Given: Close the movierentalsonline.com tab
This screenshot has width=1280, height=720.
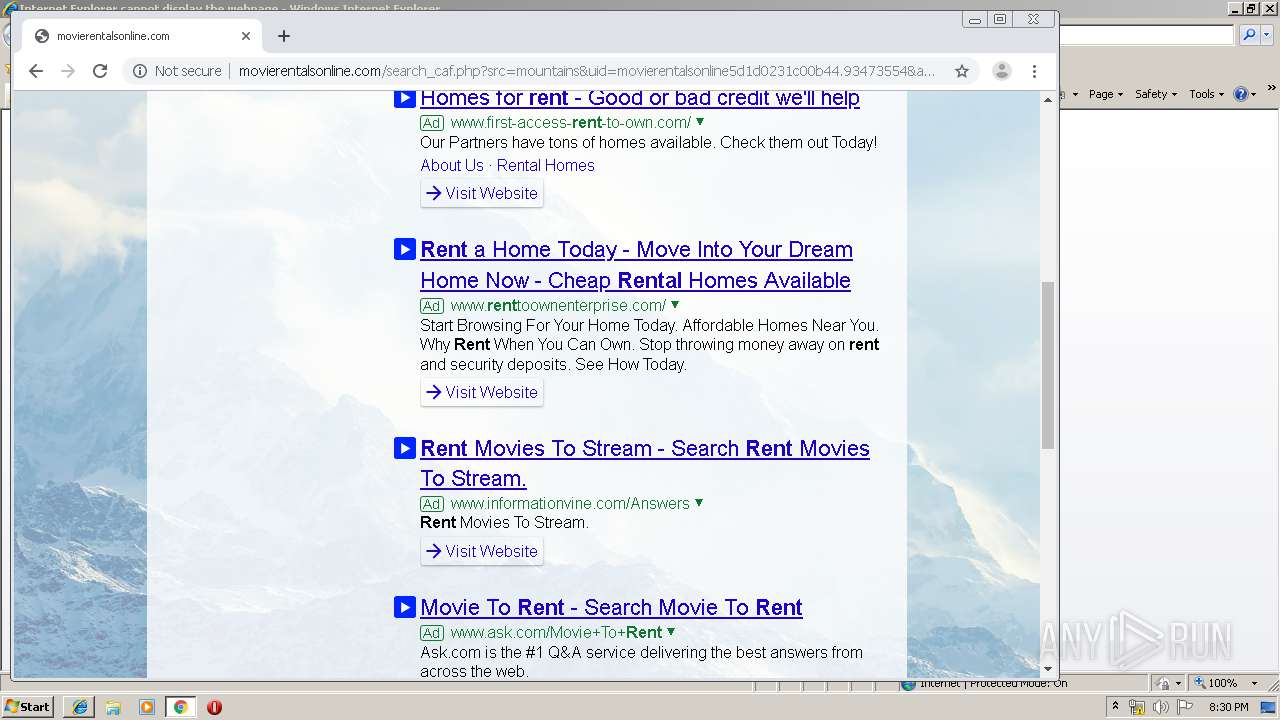Looking at the screenshot, I should tap(246, 36).
